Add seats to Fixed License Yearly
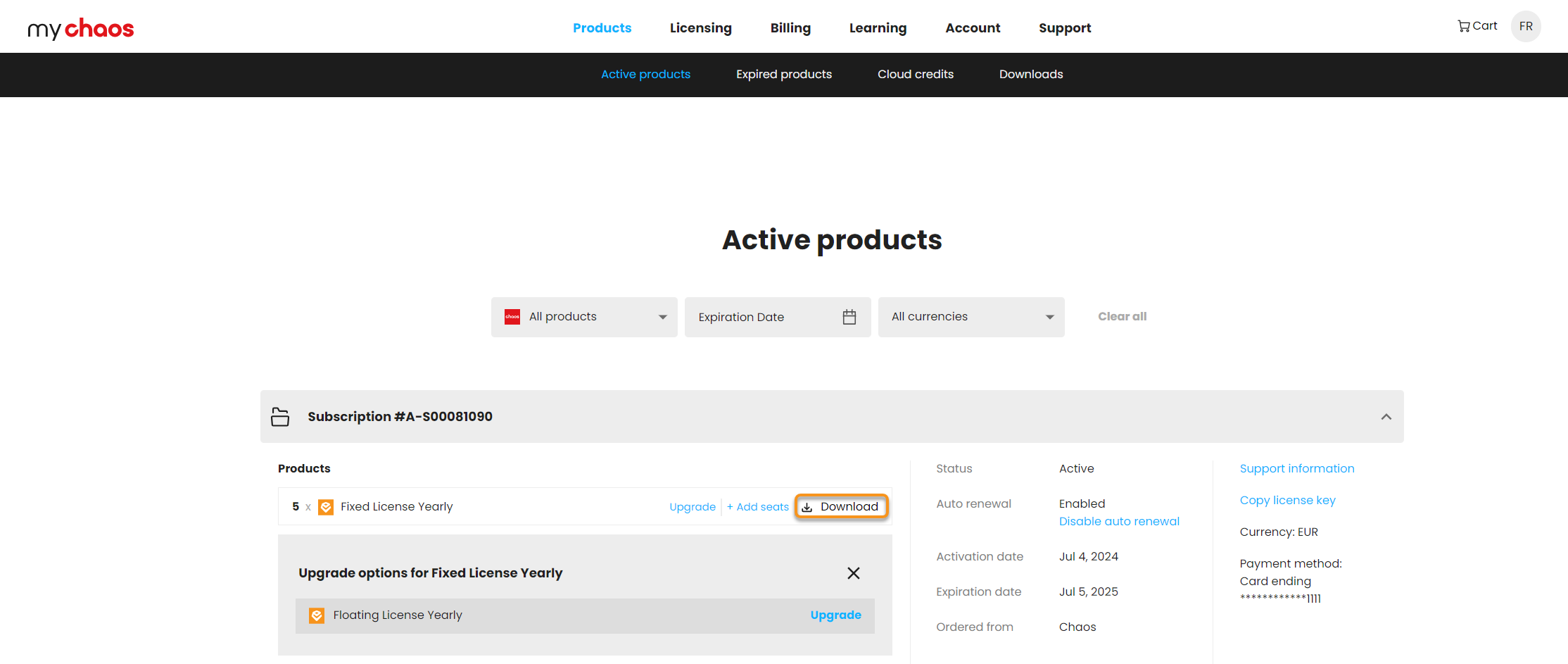 click(x=757, y=507)
